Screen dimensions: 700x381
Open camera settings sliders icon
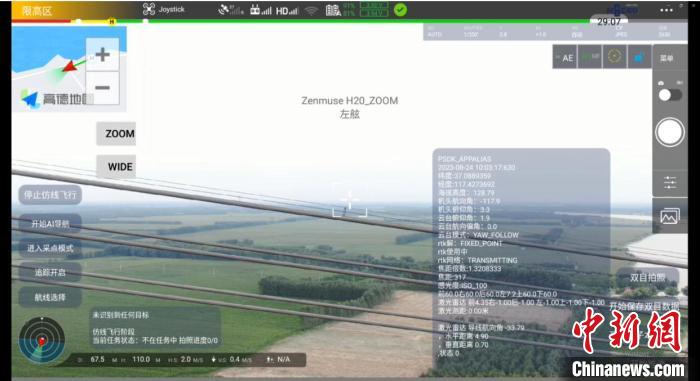[670, 182]
